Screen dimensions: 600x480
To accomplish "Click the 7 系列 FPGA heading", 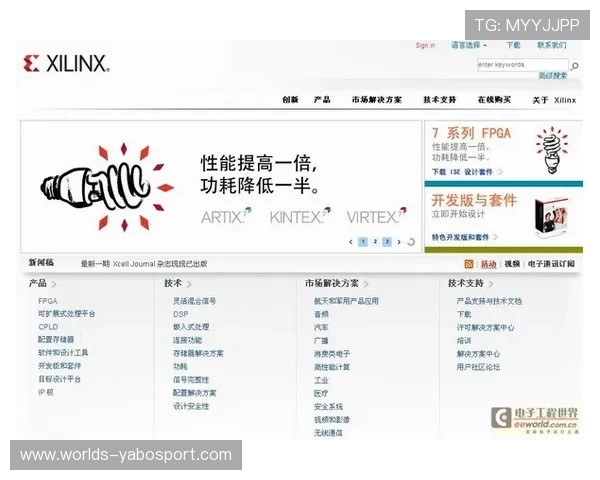I will coord(471,133).
